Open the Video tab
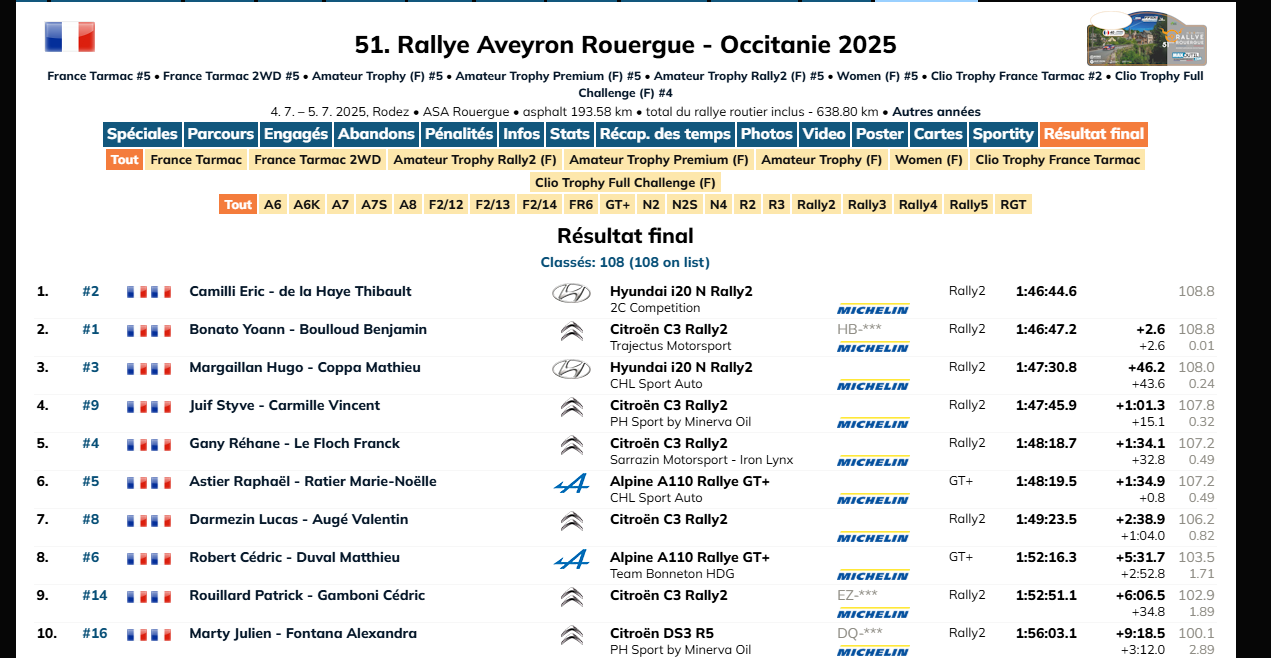The width and height of the screenshot is (1271, 658). tap(824, 134)
